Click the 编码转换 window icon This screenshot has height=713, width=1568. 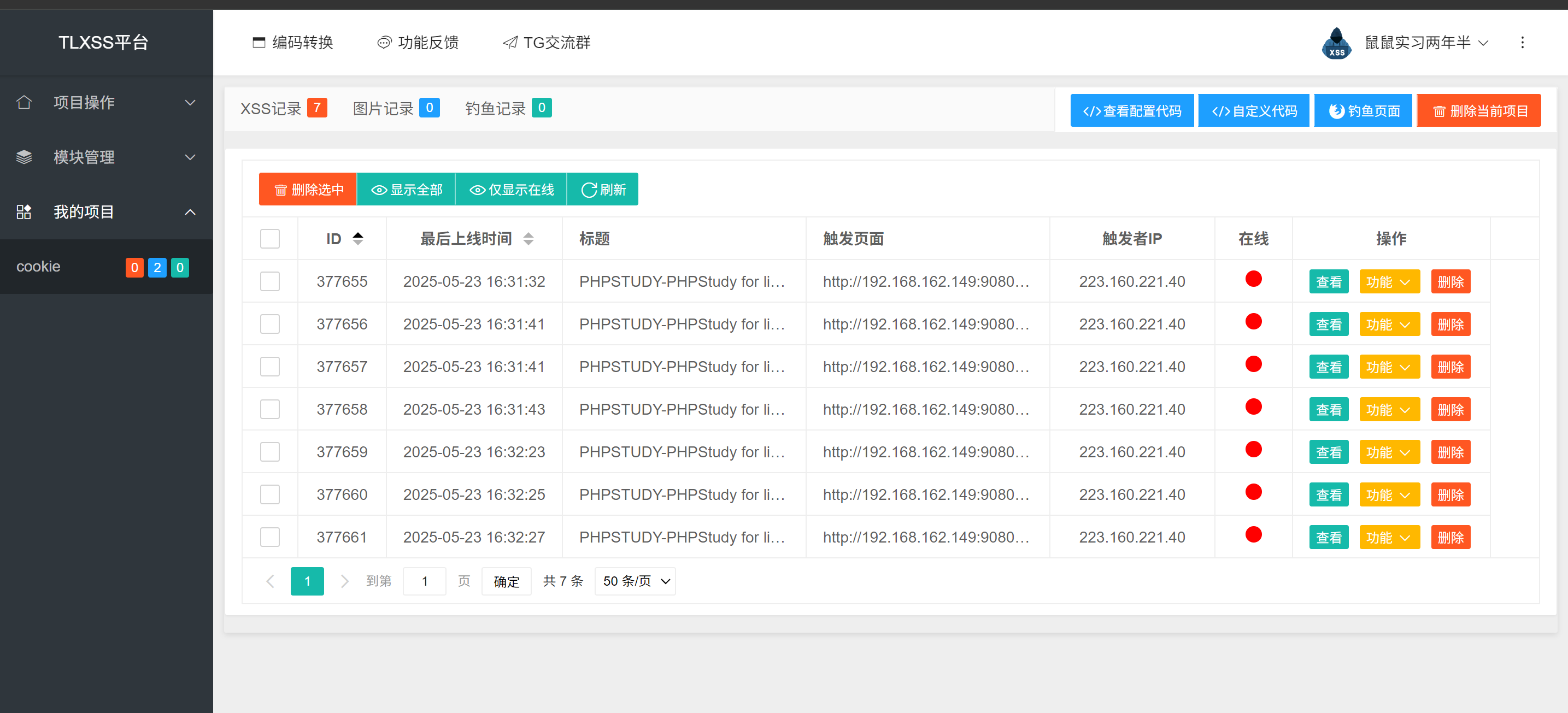[x=259, y=43]
